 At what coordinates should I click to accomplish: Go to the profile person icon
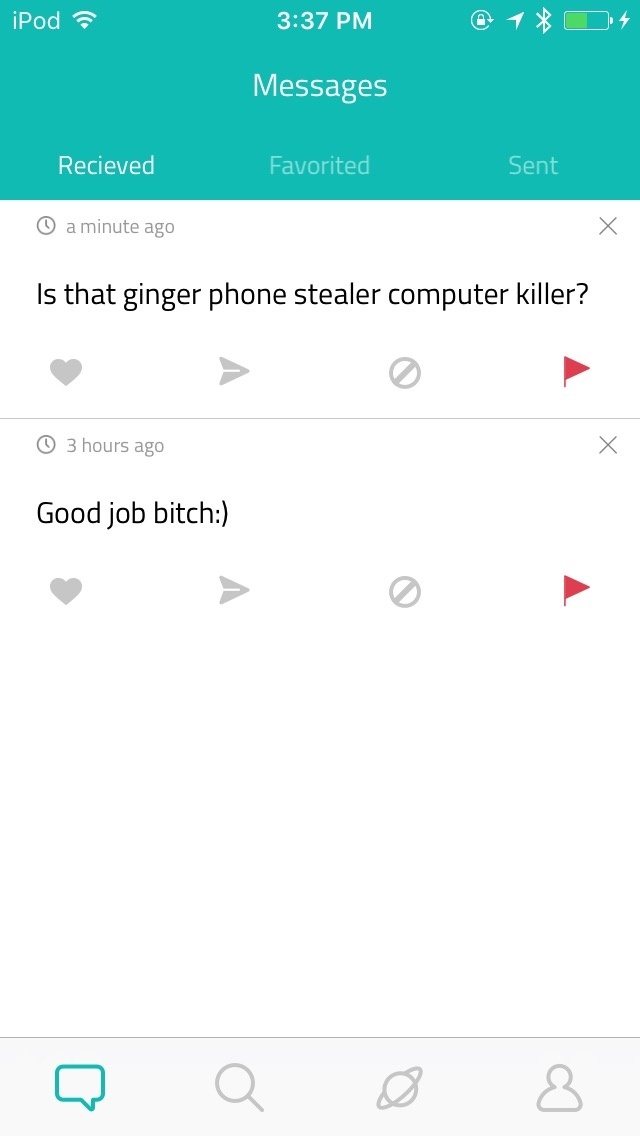559,1088
